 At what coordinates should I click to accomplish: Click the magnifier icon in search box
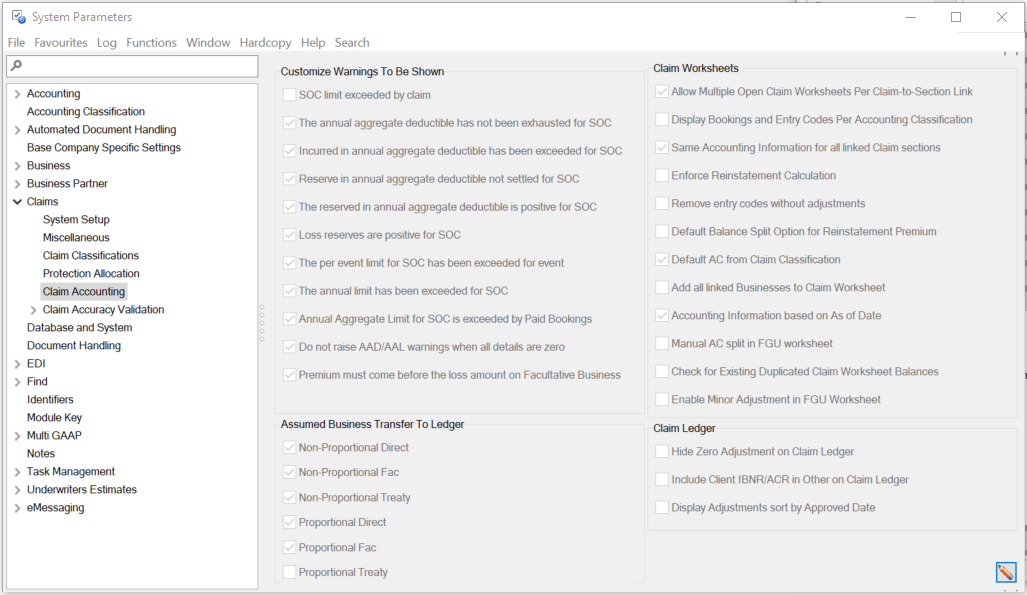(x=16, y=66)
